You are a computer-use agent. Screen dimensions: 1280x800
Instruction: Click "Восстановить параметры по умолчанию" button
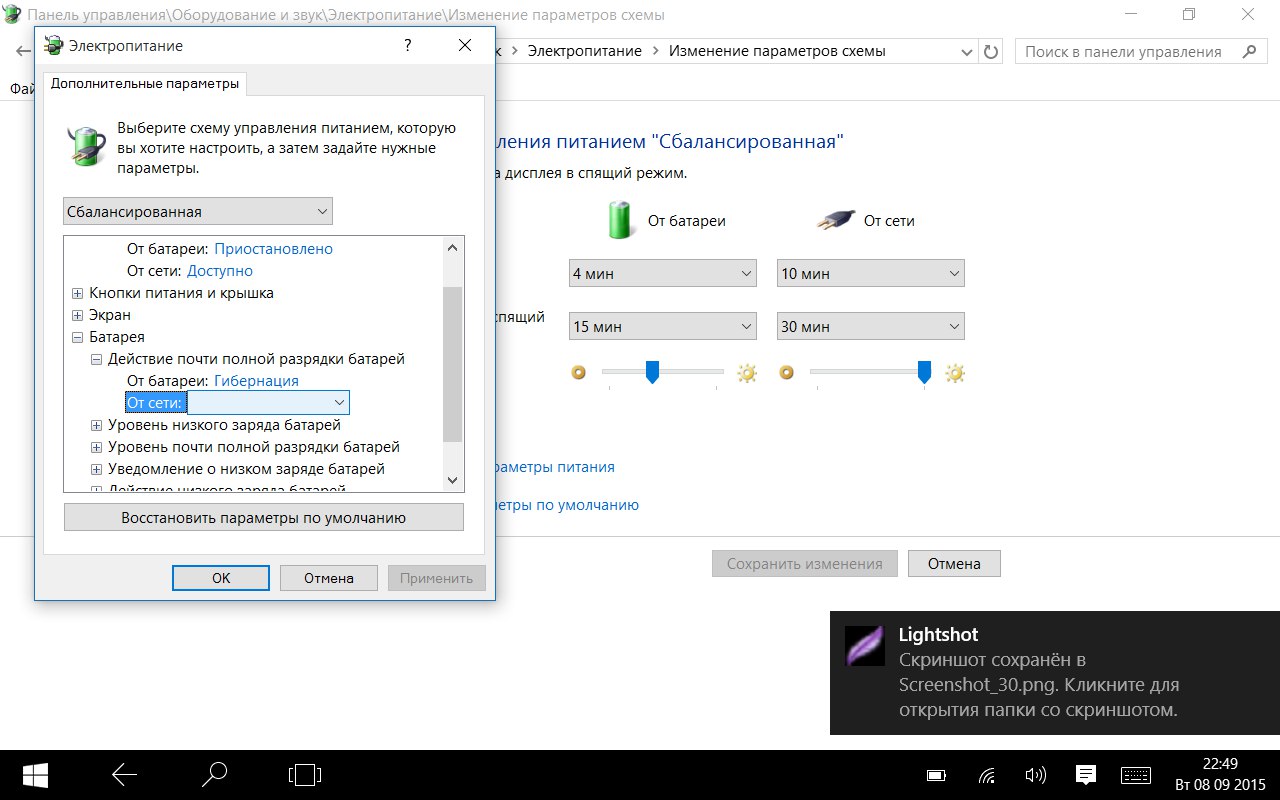[263, 517]
